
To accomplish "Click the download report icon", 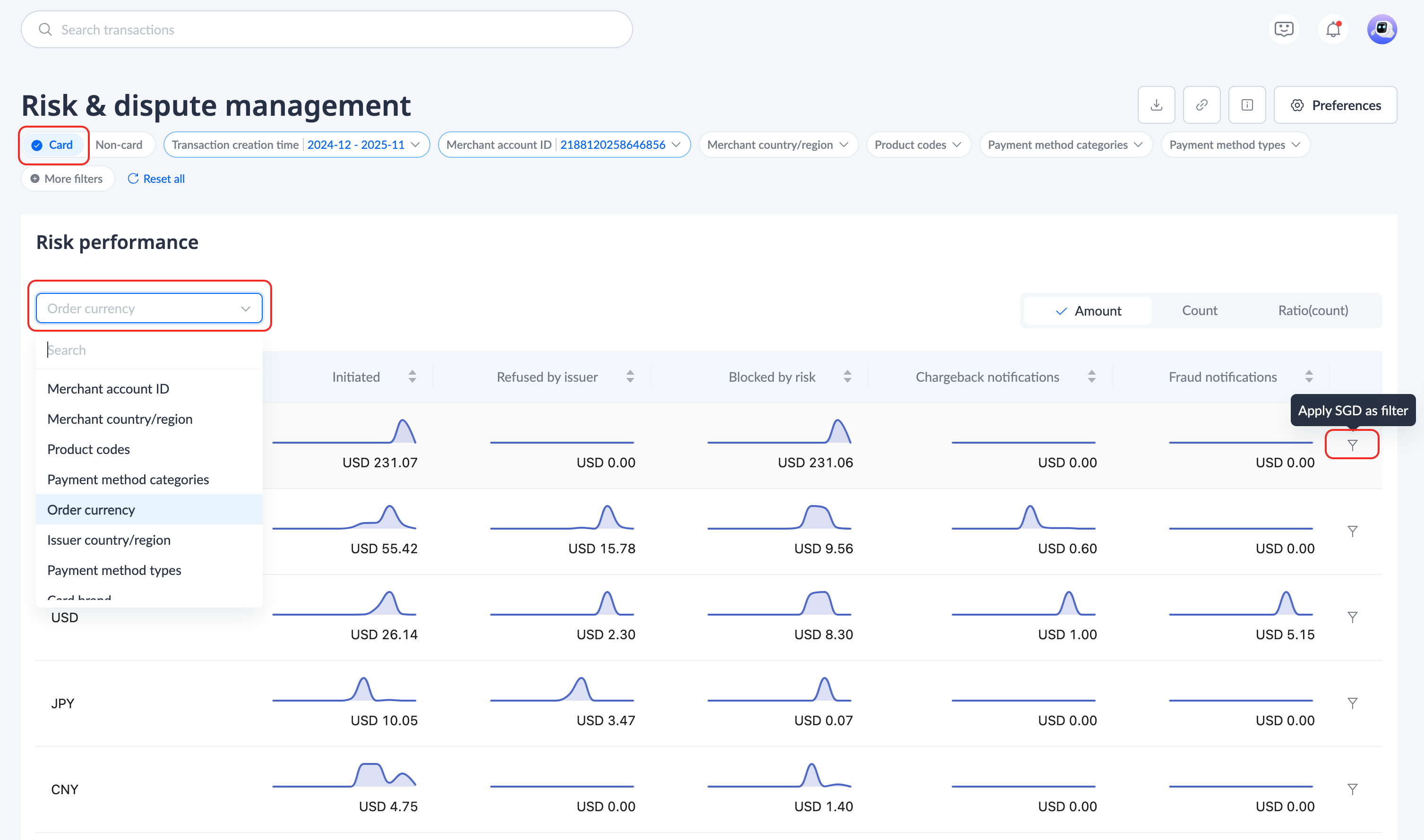I will click(1156, 105).
